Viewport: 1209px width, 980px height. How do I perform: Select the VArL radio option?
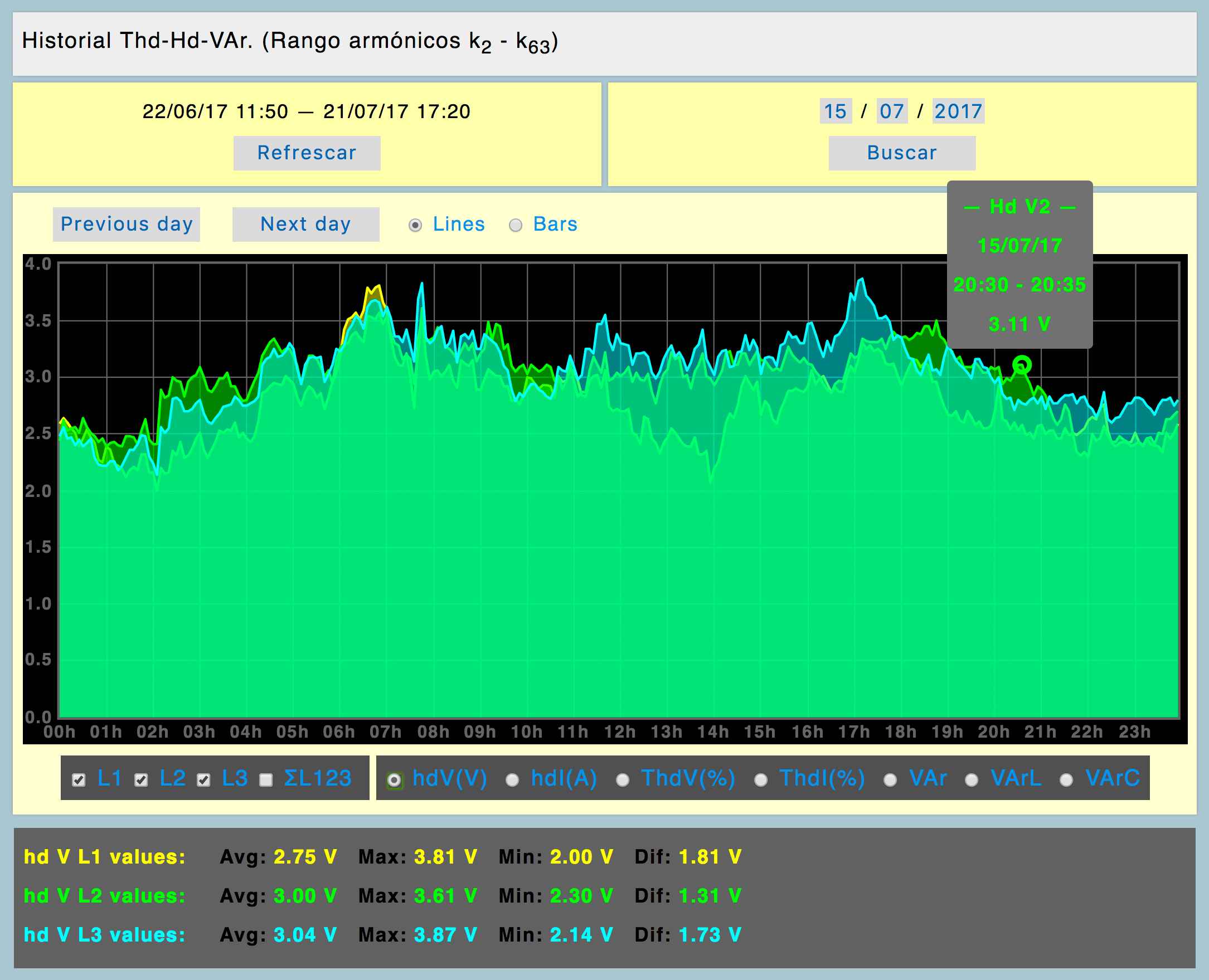[971, 780]
